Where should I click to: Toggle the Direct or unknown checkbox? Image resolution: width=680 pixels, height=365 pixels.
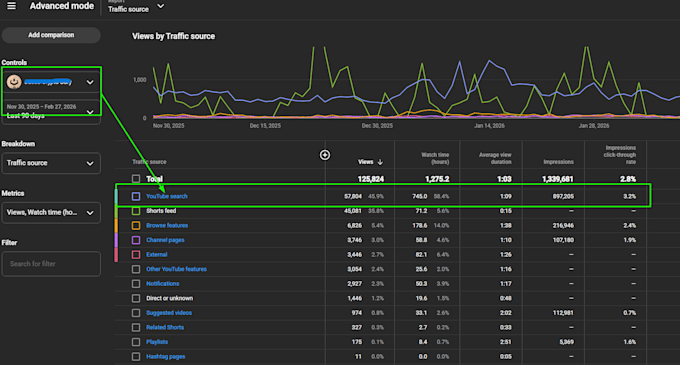click(136, 298)
